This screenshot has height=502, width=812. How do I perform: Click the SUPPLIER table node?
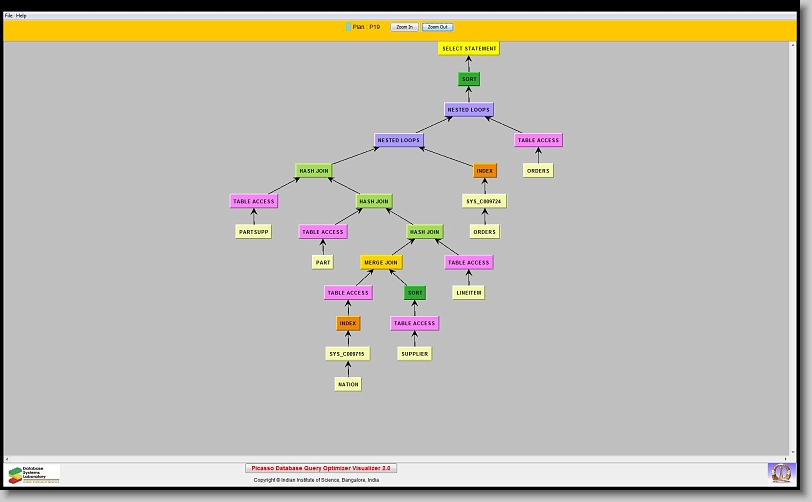(x=414, y=354)
